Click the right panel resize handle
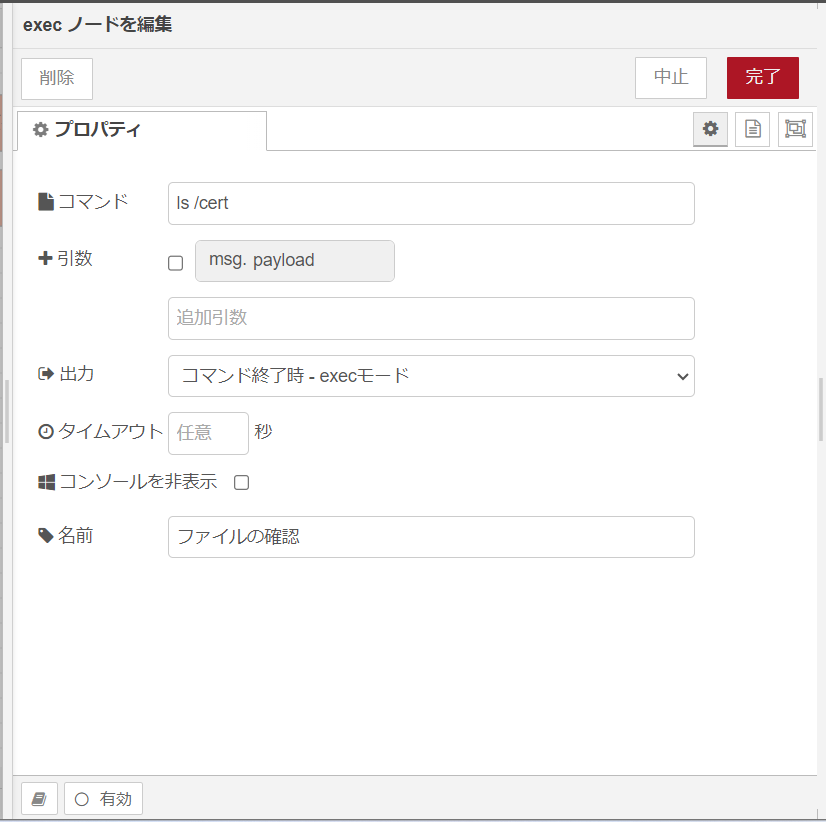 pos(821,409)
